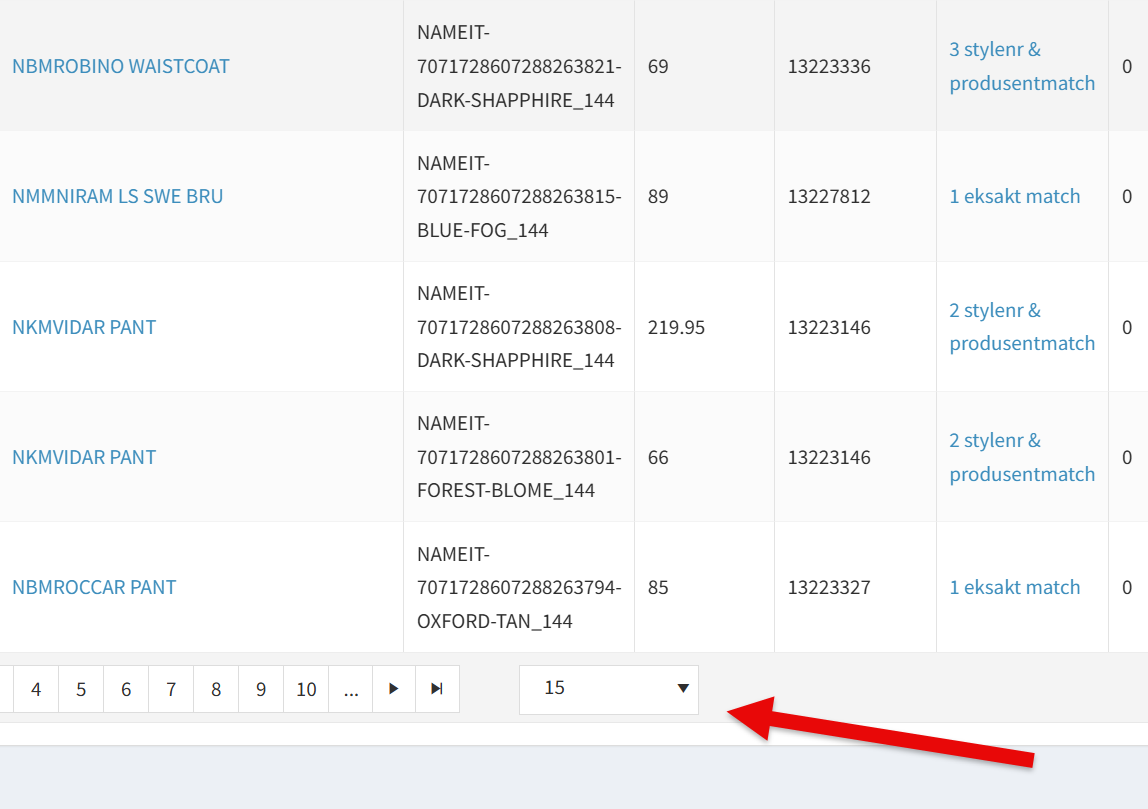
Task: Open NKMVIDAR PANT in FOREST-BLOME row
Action: [84, 457]
